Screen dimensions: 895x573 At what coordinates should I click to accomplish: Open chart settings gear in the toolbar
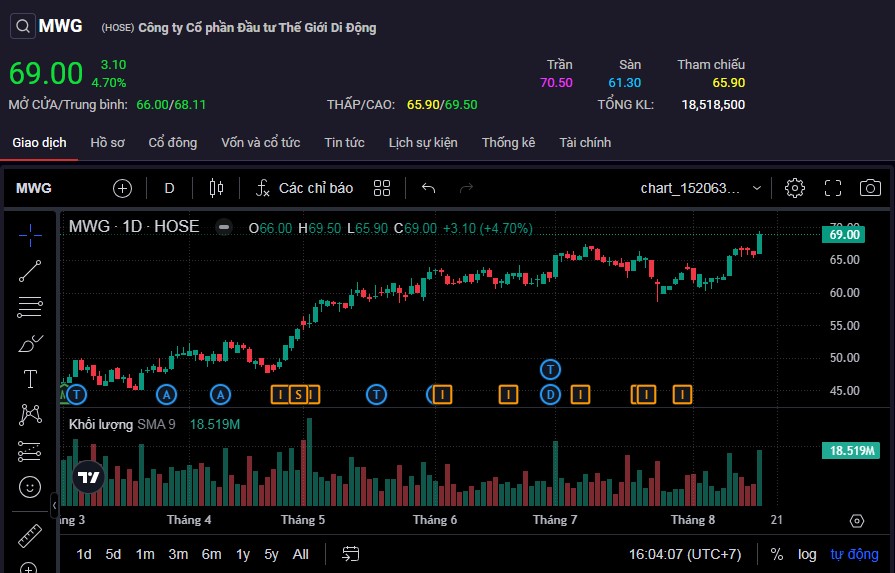[795, 188]
